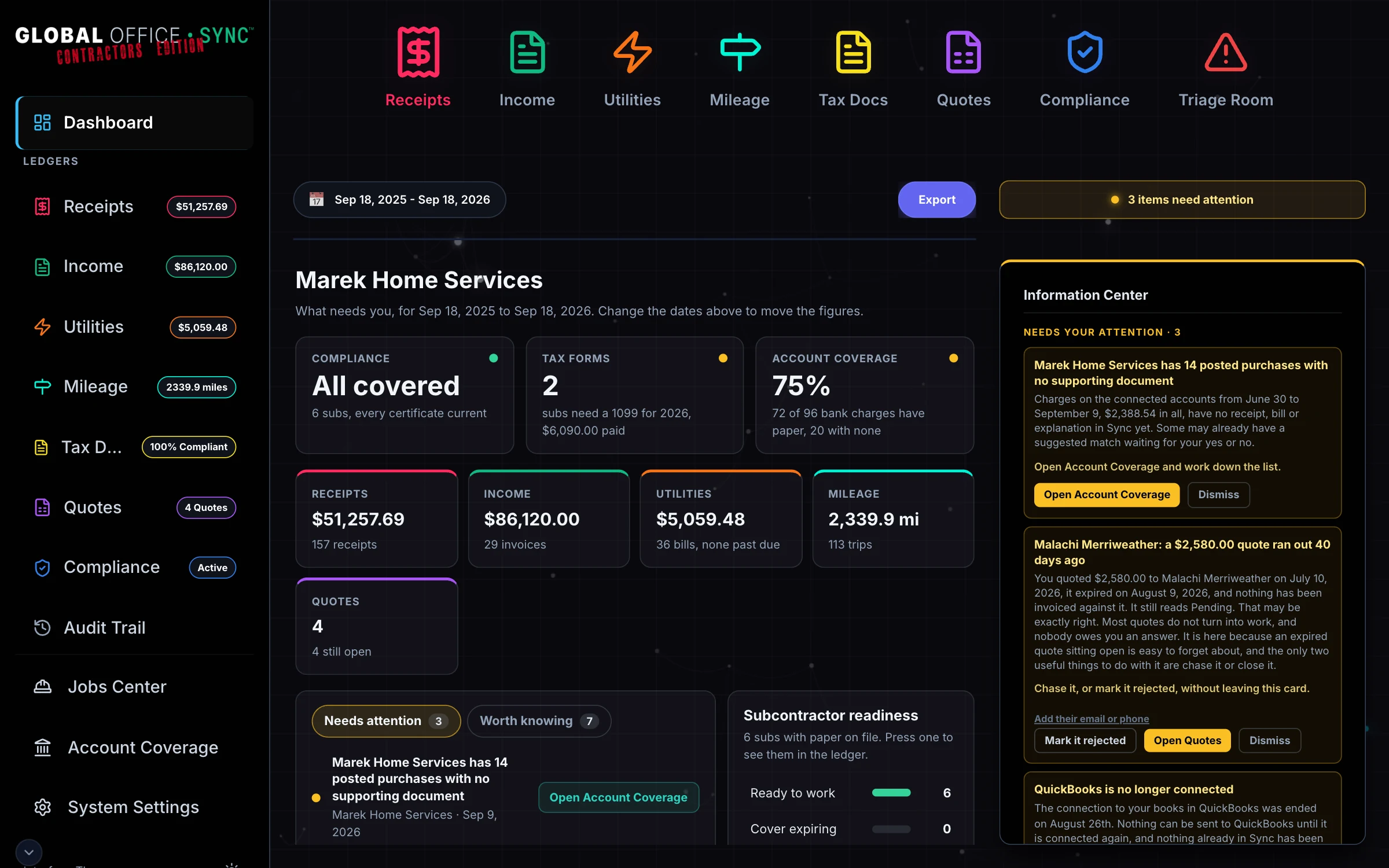The width and height of the screenshot is (1389, 868).
Task: Click the 4 Quotes badge in sidebar
Action: [206, 507]
